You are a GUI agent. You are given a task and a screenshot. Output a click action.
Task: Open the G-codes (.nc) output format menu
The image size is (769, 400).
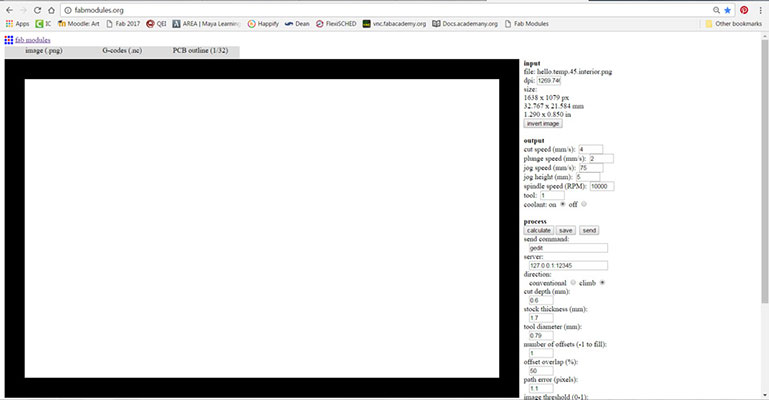[122, 50]
